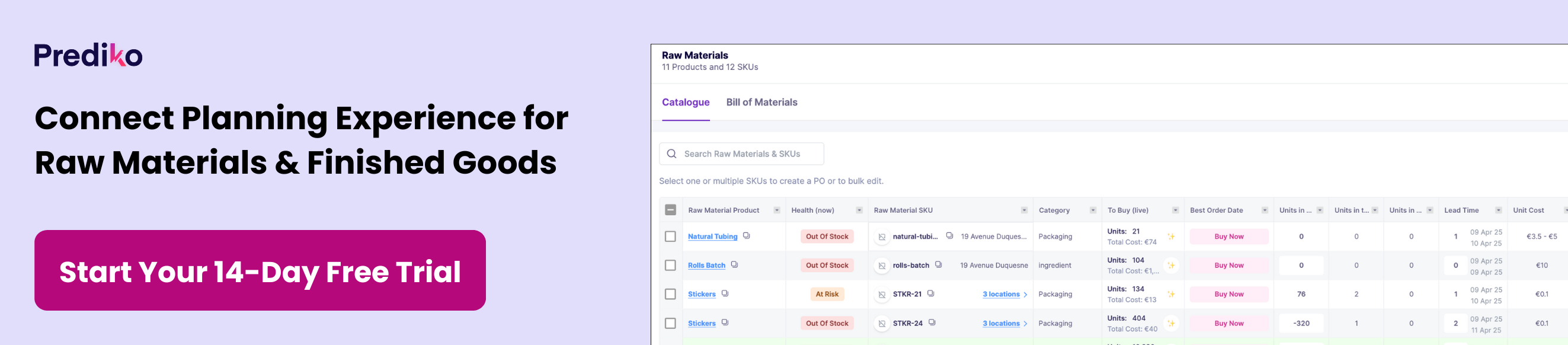The height and width of the screenshot is (345, 1568).
Task: Copy the STKR-24 SKU code
Action: click(x=932, y=322)
